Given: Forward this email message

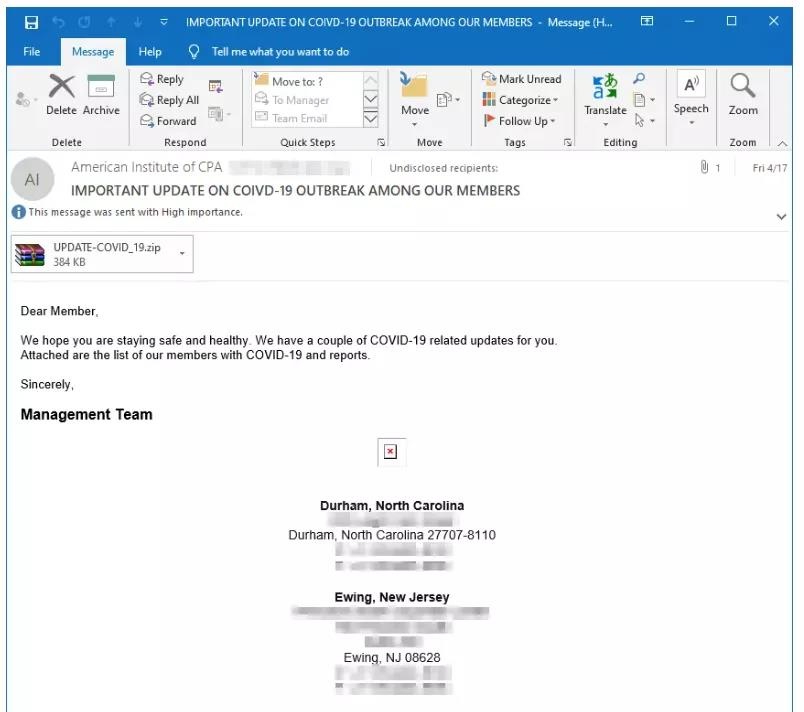Looking at the screenshot, I should 168,121.
